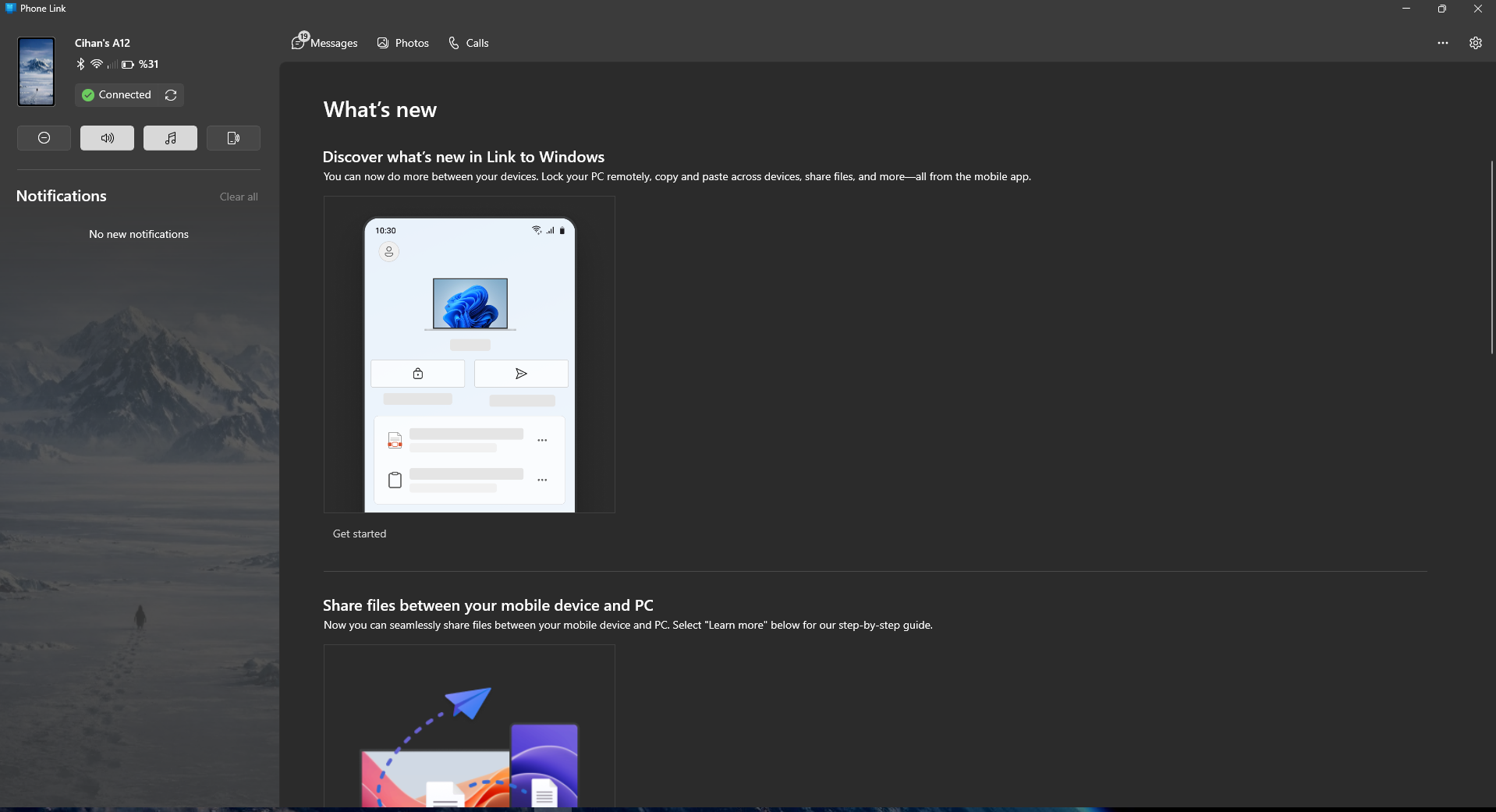This screenshot has width=1496, height=812.
Task: Click the What's new heading
Action: coord(380,110)
